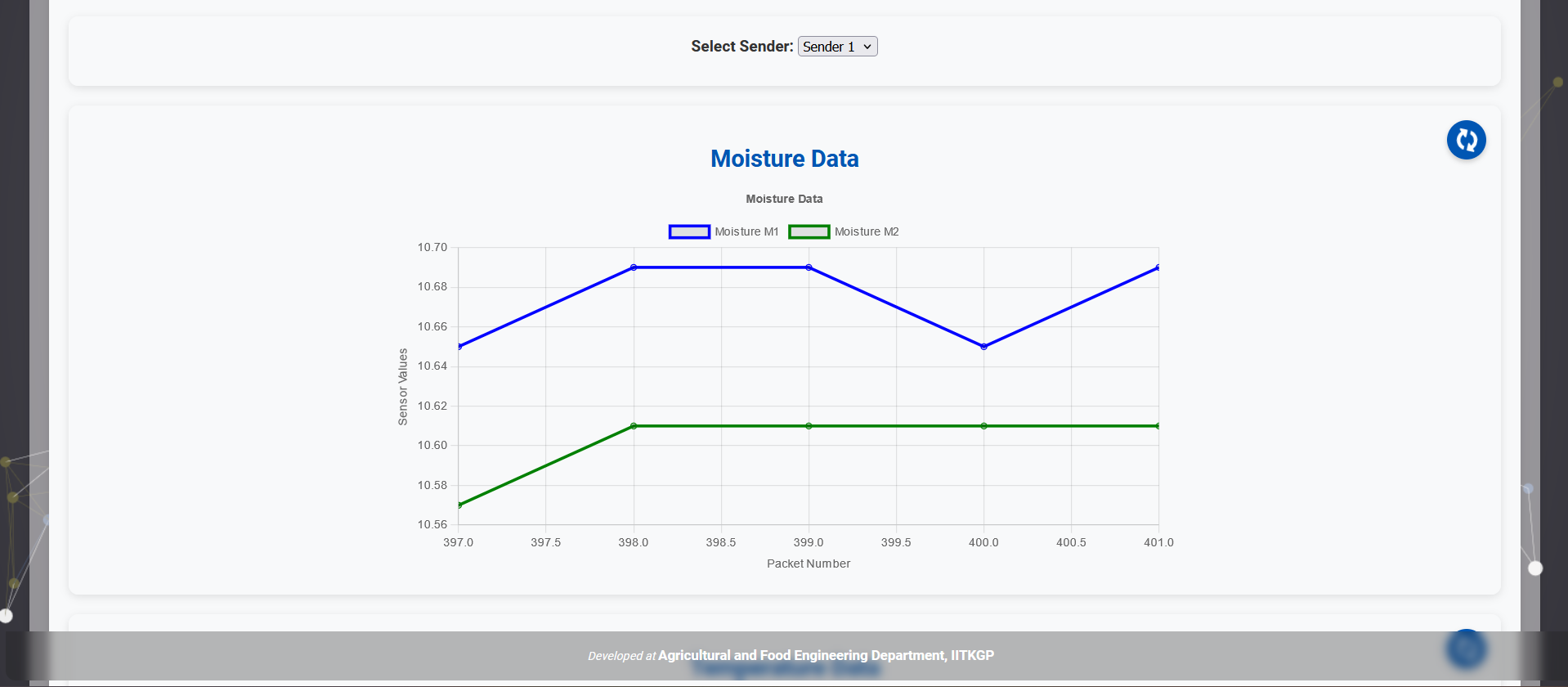The width and height of the screenshot is (1568, 687).
Task: Select green M2 data point at packet 397.0
Action: [459, 505]
